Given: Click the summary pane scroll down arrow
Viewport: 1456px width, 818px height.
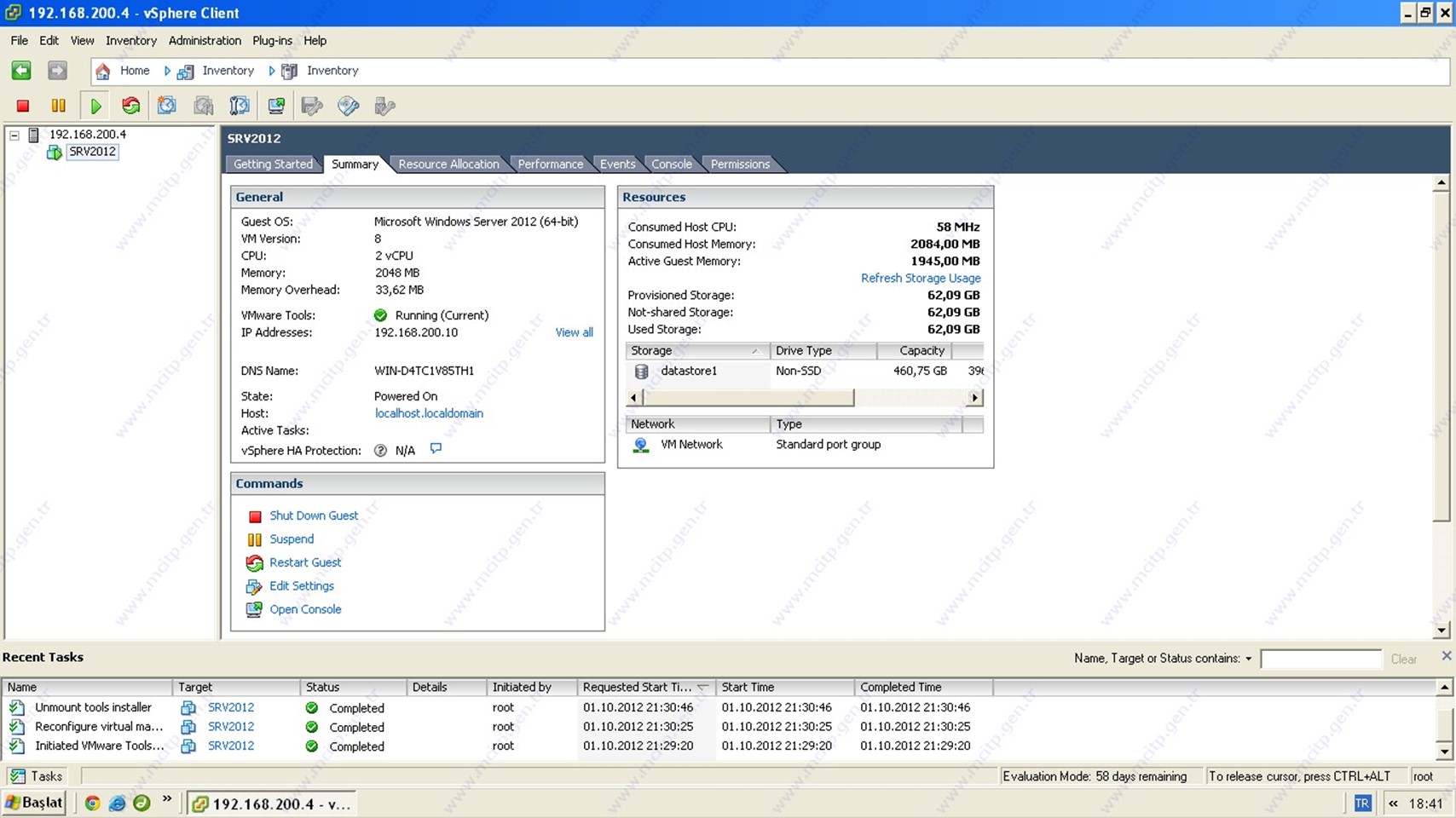Looking at the screenshot, I should point(1441,631).
